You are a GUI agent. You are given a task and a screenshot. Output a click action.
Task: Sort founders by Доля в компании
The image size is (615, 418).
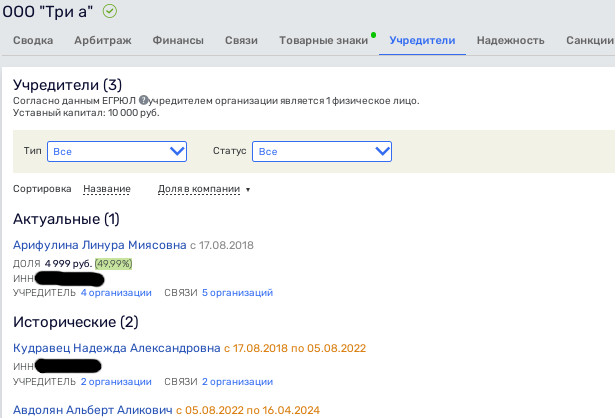tap(199, 189)
